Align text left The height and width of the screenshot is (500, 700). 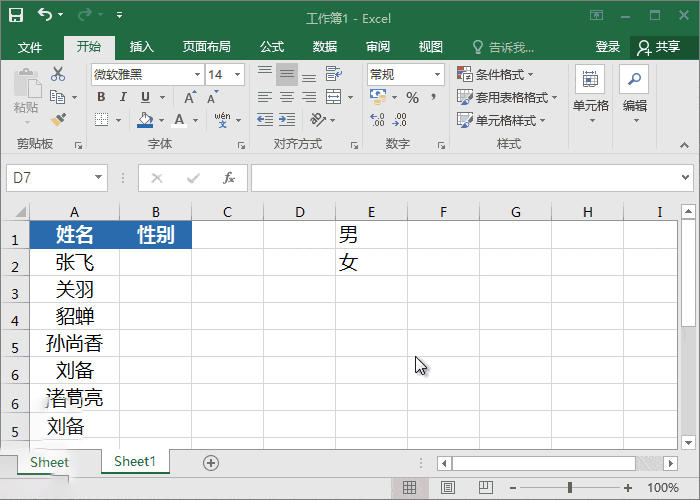[x=265, y=97]
